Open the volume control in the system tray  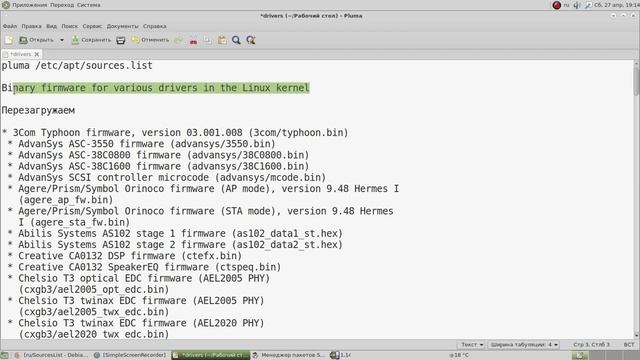pos(577,5)
